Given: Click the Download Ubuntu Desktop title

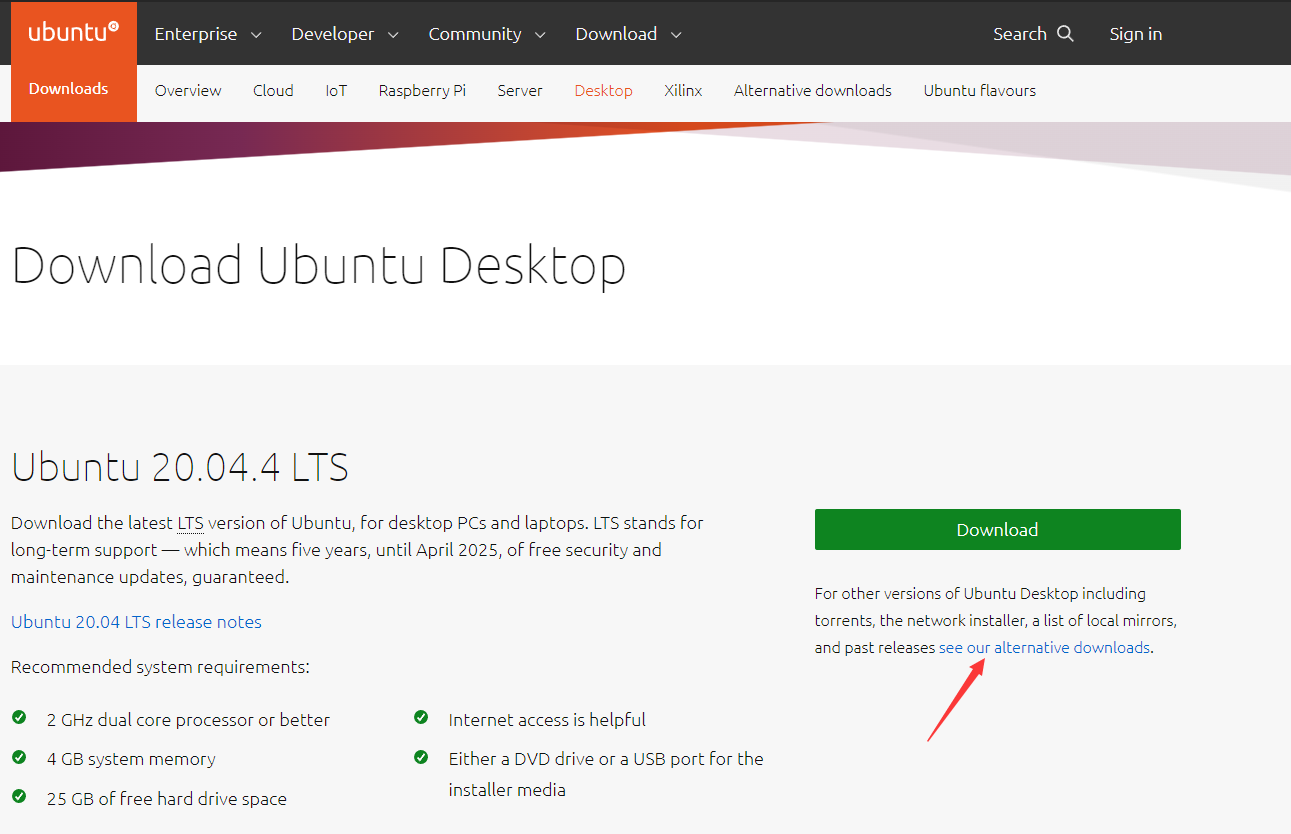Looking at the screenshot, I should click(319, 266).
